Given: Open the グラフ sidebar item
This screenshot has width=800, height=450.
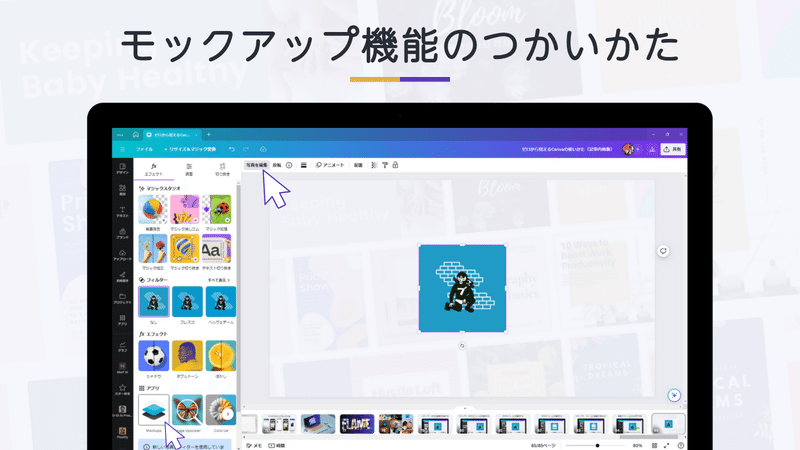Looking at the screenshot, I should 122,347.
